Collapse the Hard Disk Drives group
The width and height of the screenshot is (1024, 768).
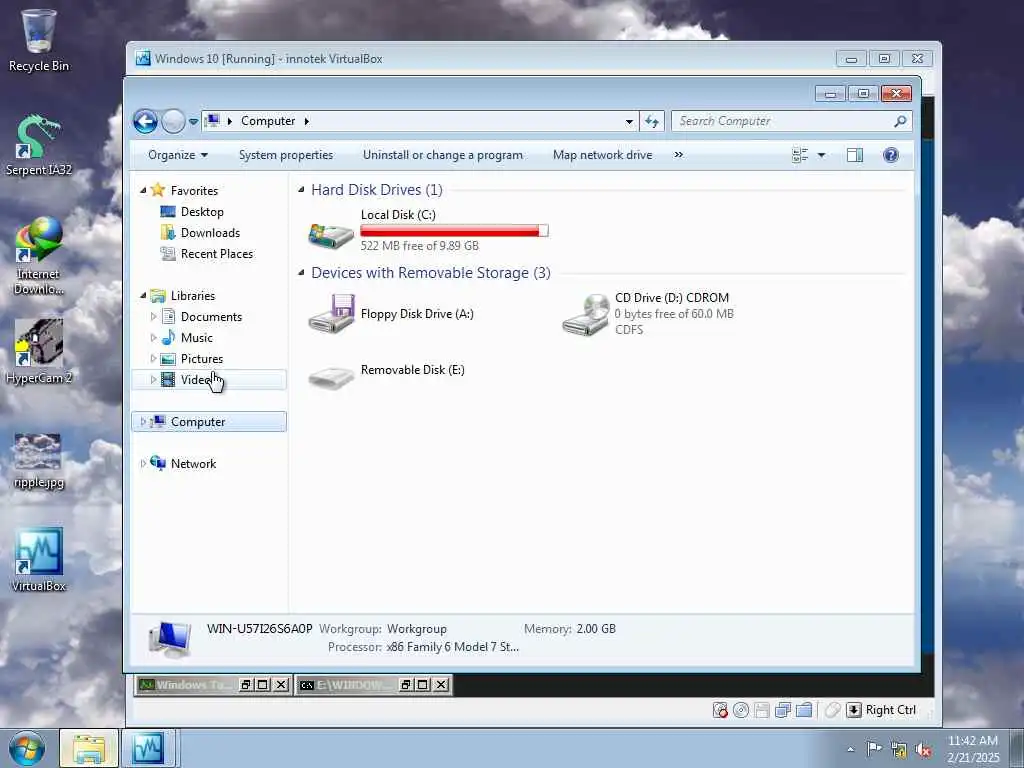coord(301,189)
